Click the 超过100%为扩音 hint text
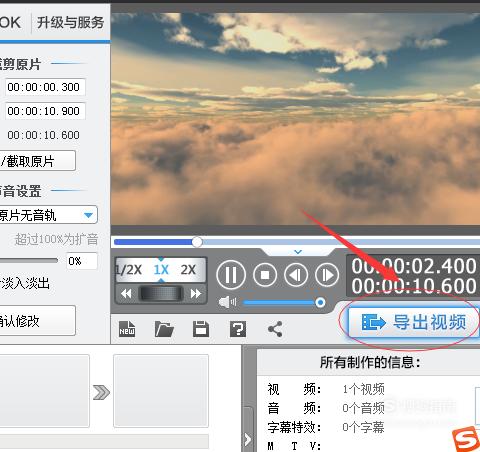This screenshot has width=480, height=452. click(x=56, y=239)
